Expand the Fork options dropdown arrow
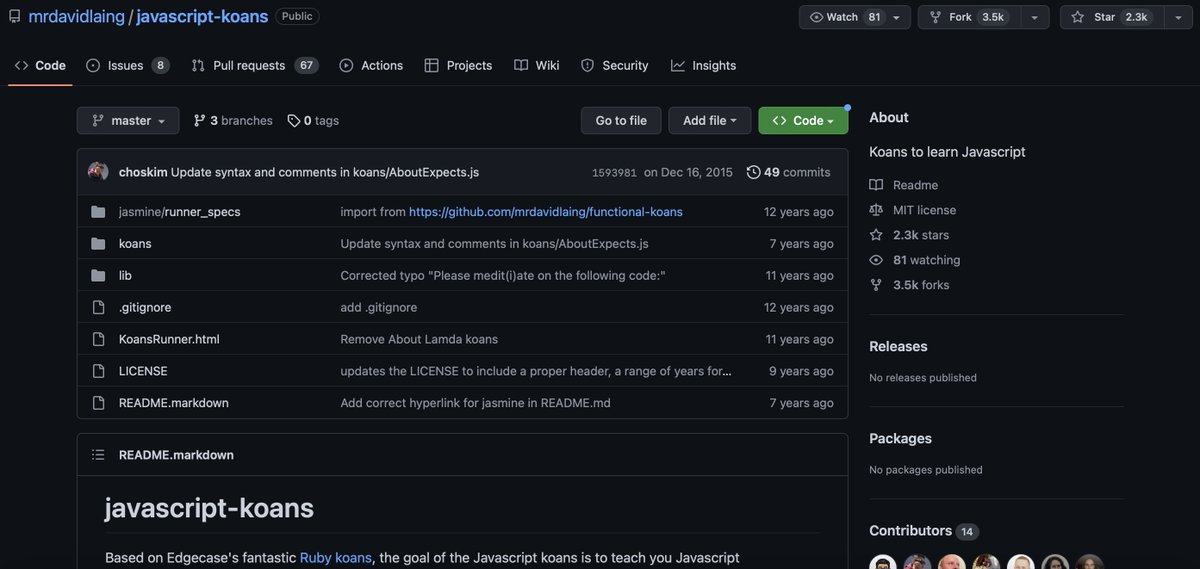The height and width of the screenshot is (569, 1200). (x=1033, y=17)
